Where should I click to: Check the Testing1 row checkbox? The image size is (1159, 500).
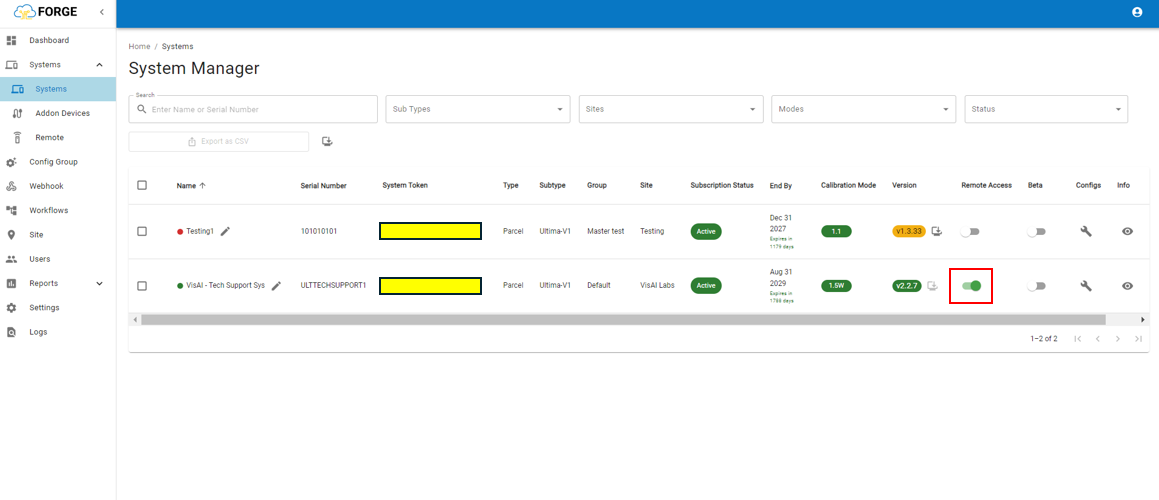[142, 231]
